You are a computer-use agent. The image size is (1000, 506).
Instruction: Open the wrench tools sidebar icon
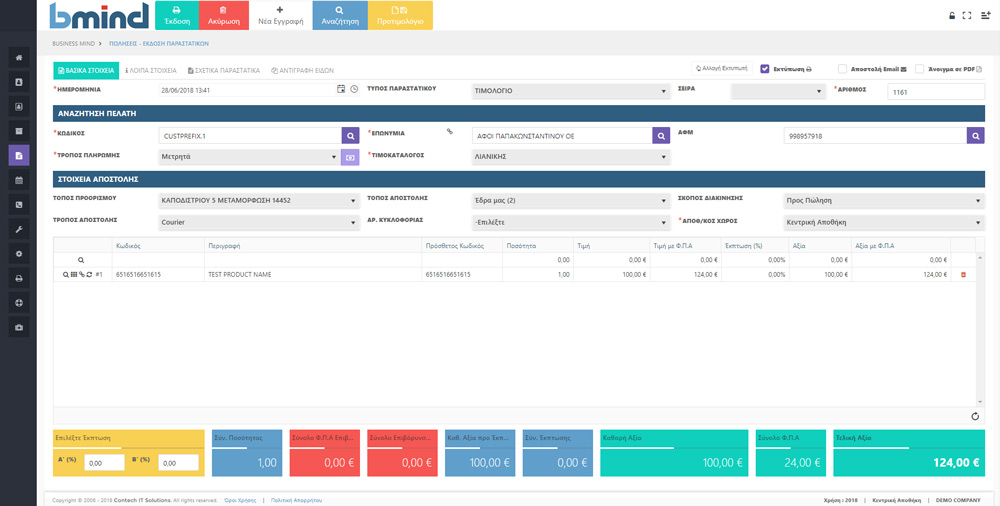coord(19,229)
